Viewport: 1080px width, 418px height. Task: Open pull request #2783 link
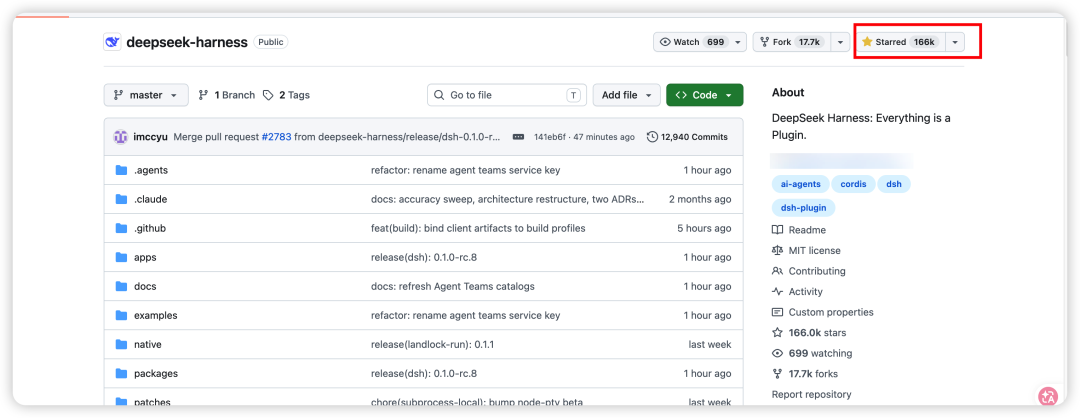coord(276,137)
